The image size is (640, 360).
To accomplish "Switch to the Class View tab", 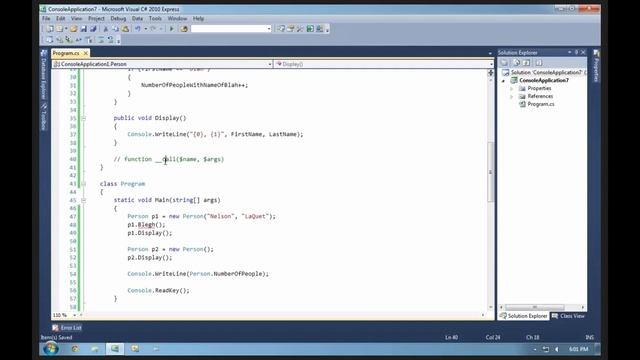I will (569, 316).
